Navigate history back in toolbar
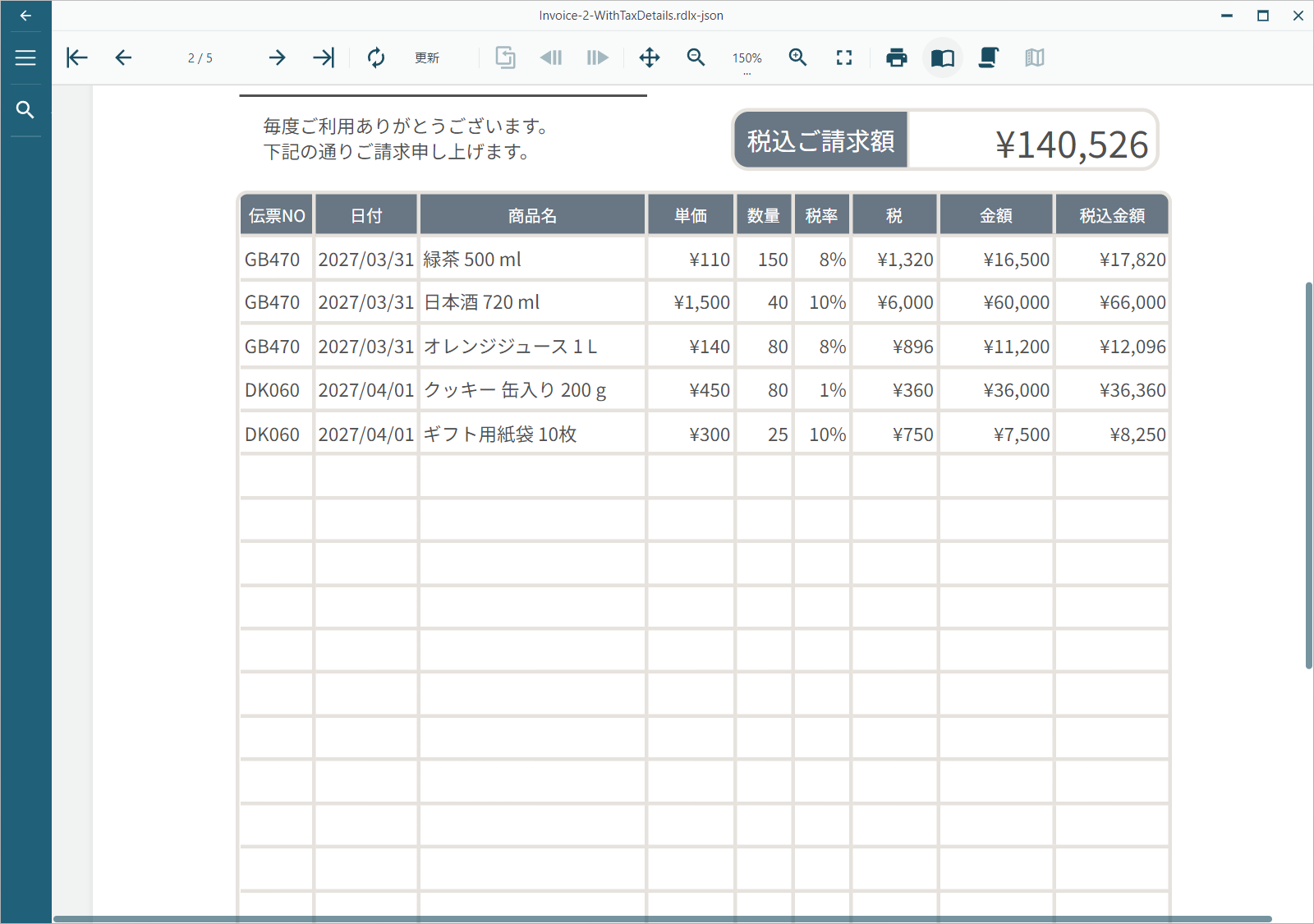 coord(551,57)
